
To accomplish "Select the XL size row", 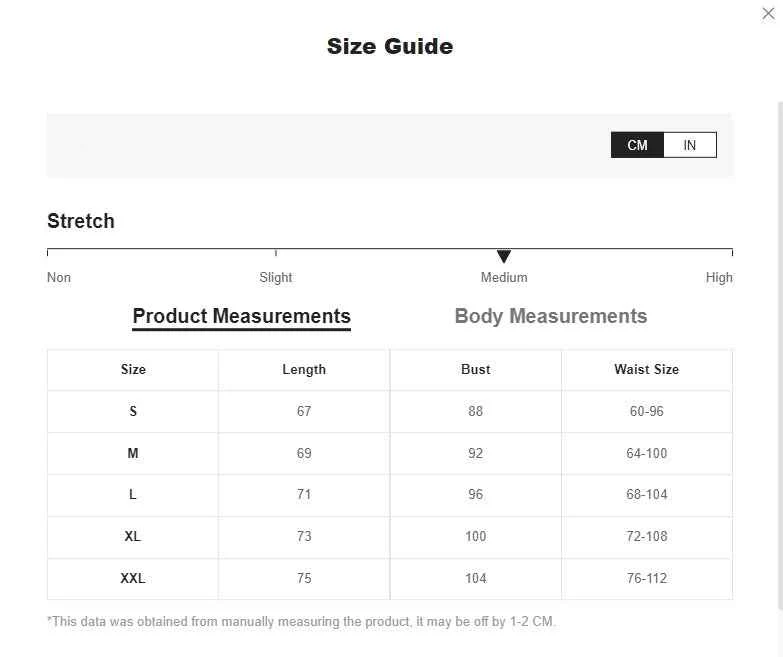I will [x=390, y=537].
